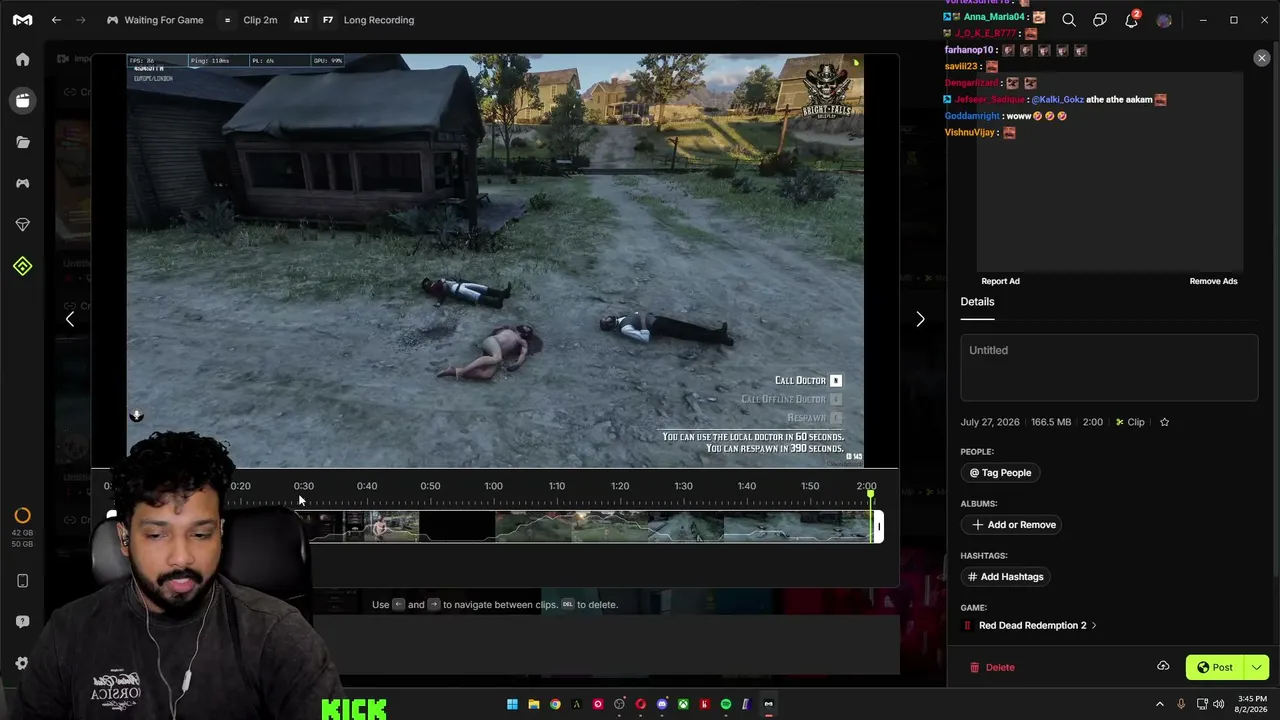Viewport: 1280px width, 720px height.
Task: Click the storage usage ring indicator
Action: coord(22,516)
